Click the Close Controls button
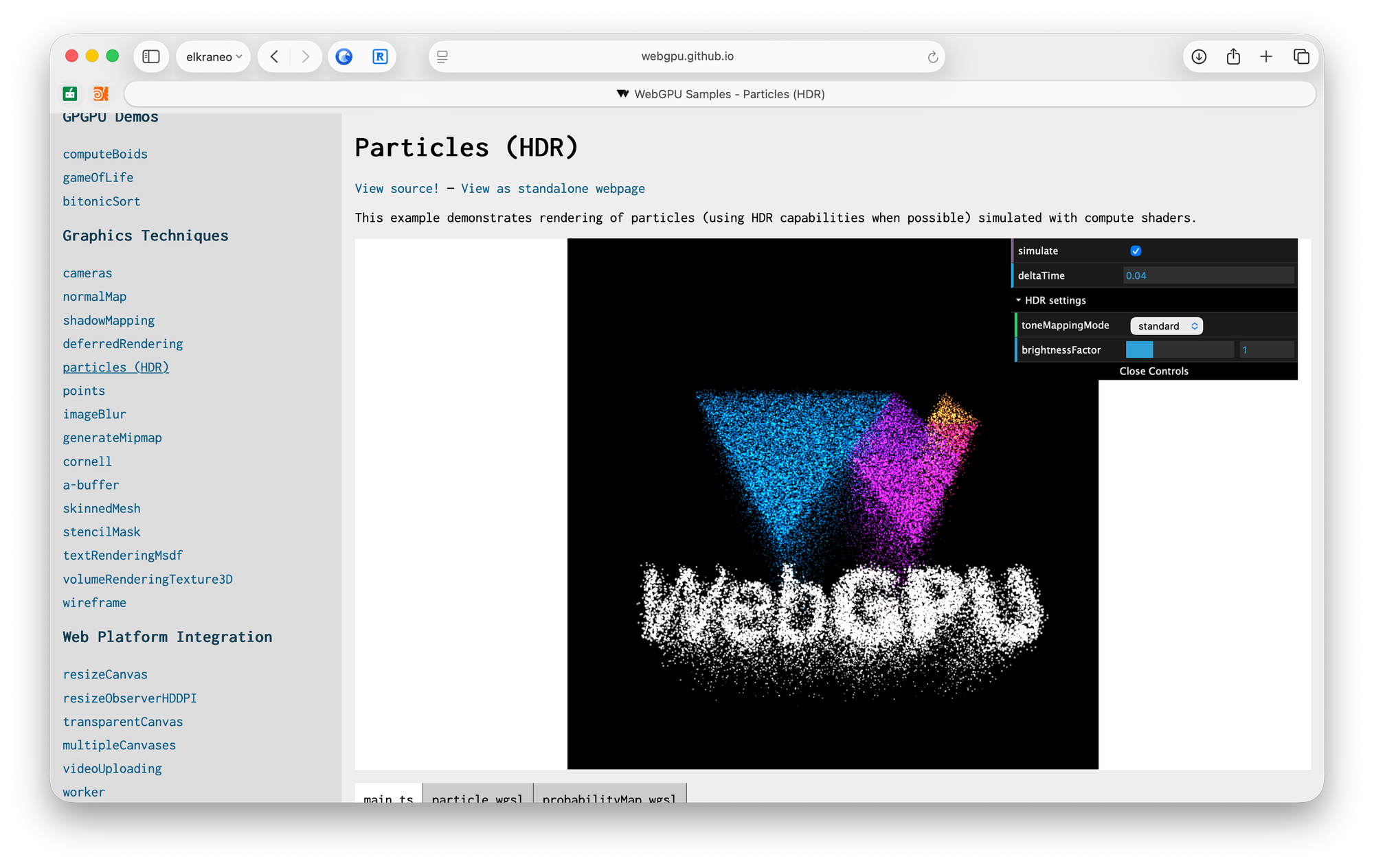The height and width of the screenshot is (868, 1374). (x=1153, y=371)
